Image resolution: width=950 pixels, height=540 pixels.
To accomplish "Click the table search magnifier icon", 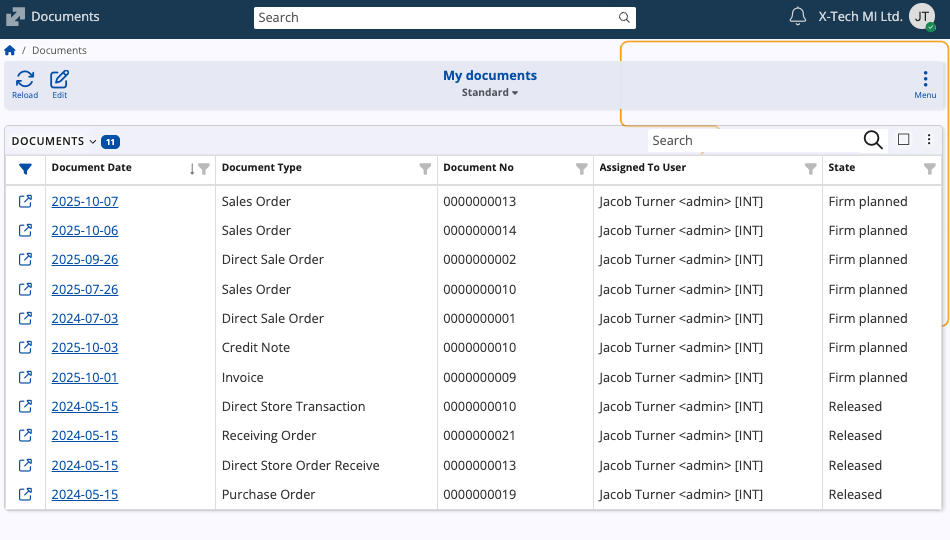I will tap(872, 140).
